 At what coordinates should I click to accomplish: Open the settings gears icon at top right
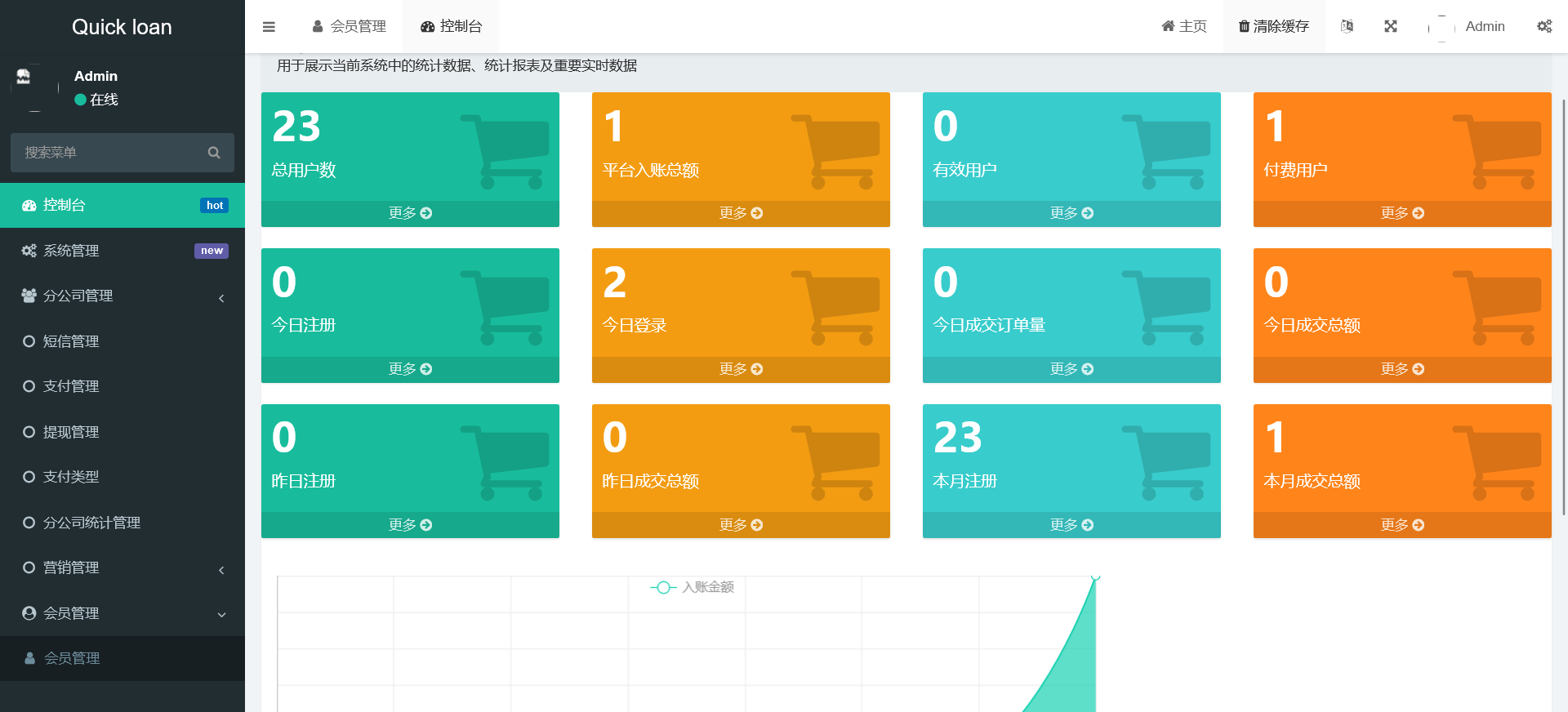(x=1543, y=26)
